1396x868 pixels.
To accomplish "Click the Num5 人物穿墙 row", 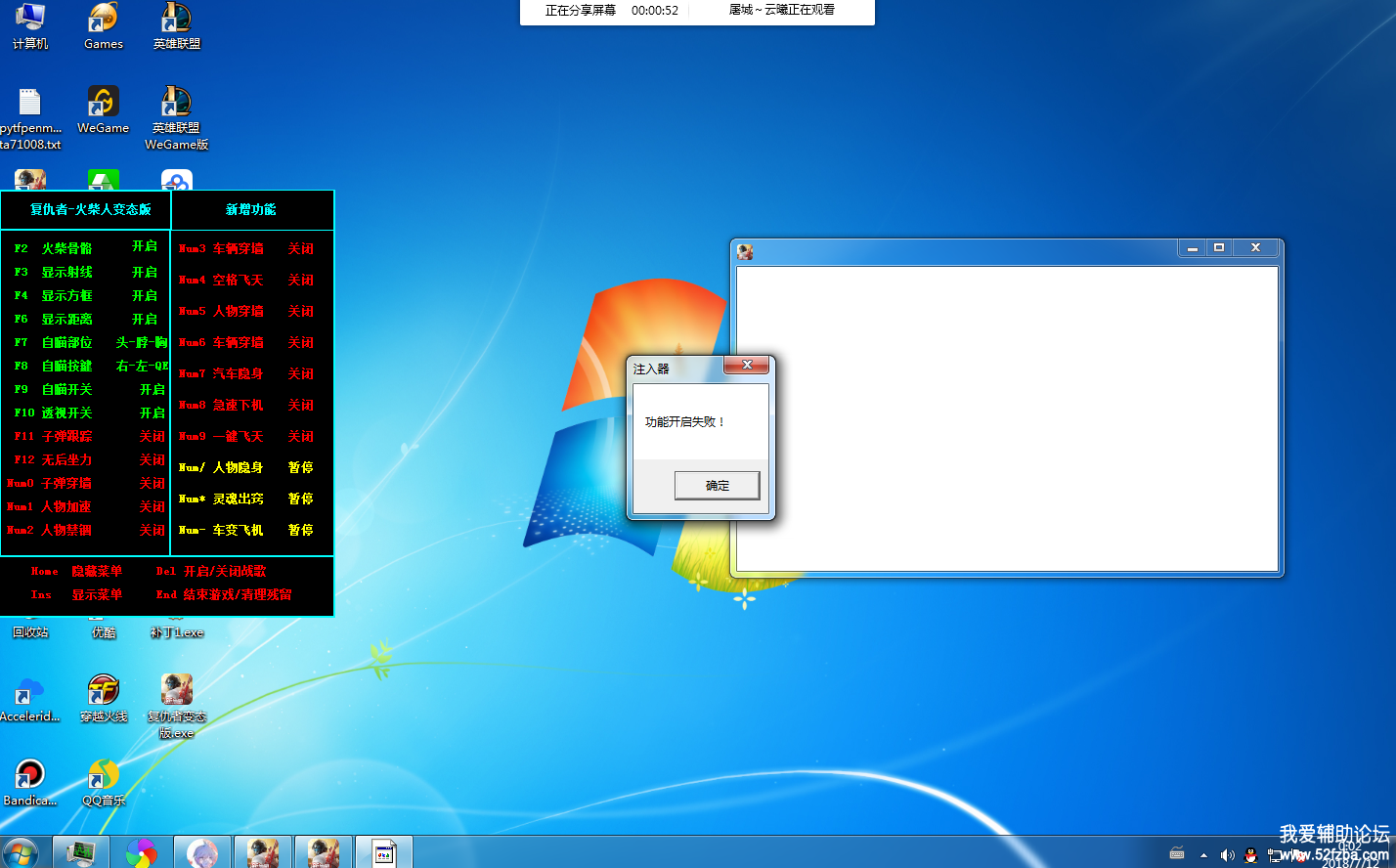I will point(246,311).
